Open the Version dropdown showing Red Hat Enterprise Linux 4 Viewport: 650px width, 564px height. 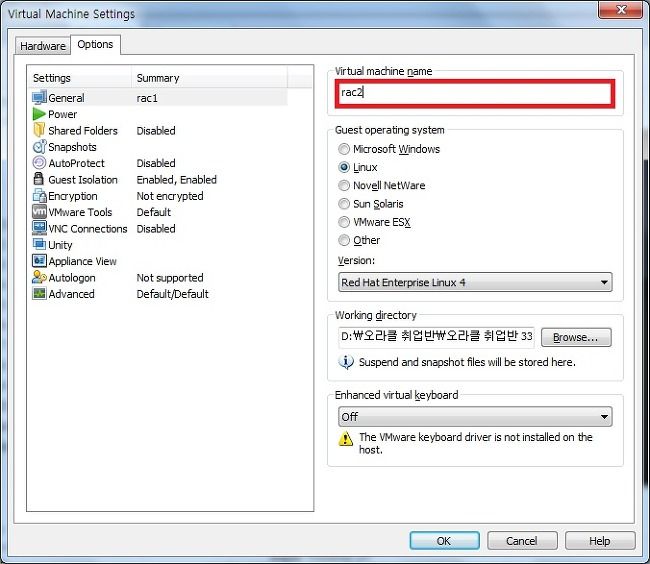(x=475, y=282)
